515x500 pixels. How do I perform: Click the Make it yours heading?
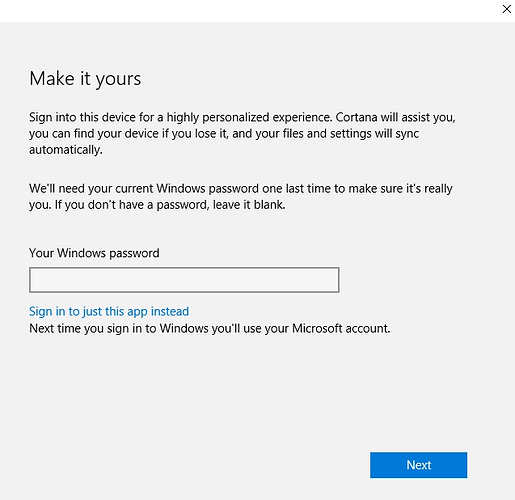click(x=85, y=79)
